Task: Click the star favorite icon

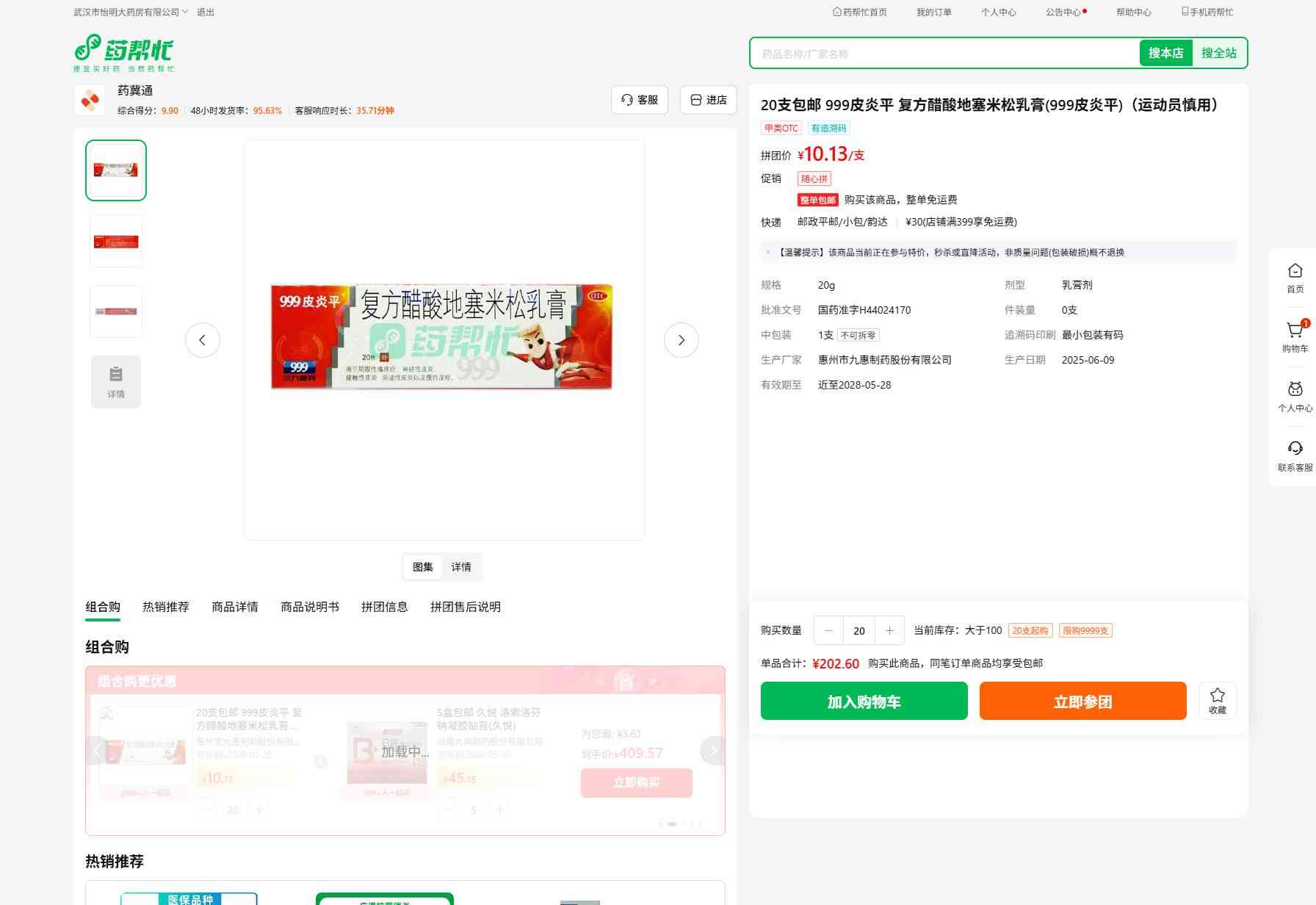Action: [x=1217, y=696]
